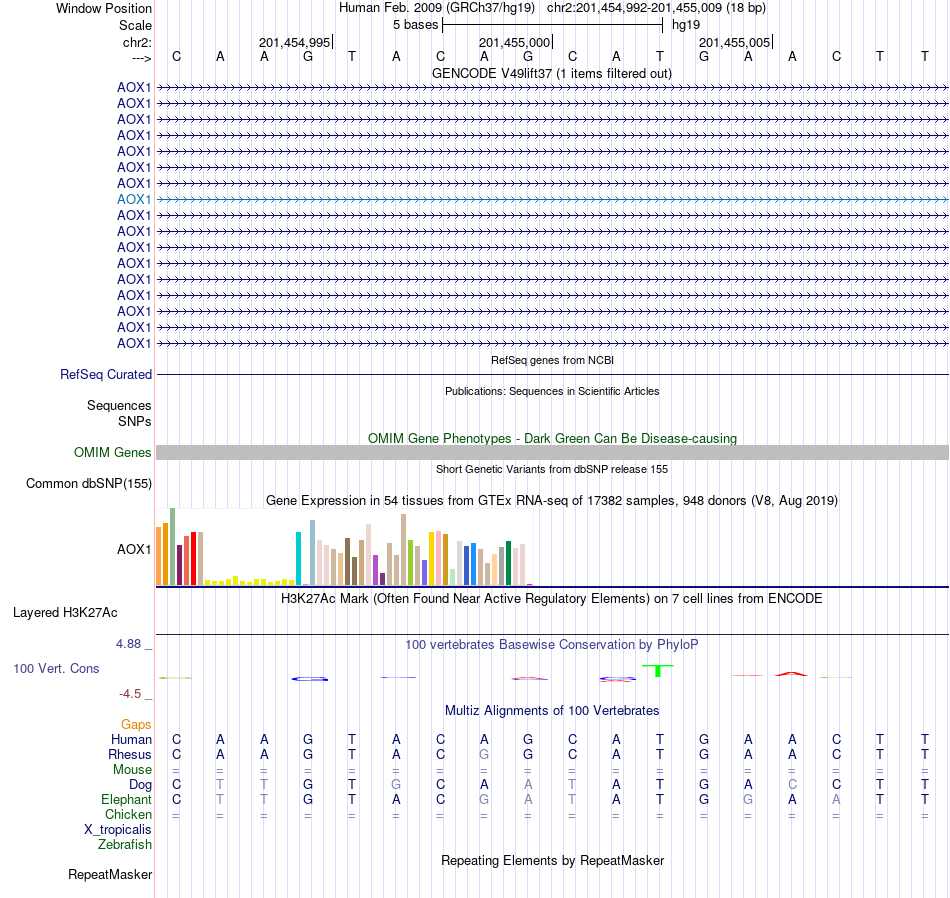Click the RefSeq Curated track label
The width and height of the screenshot is (950, 898).
[106, 374]
